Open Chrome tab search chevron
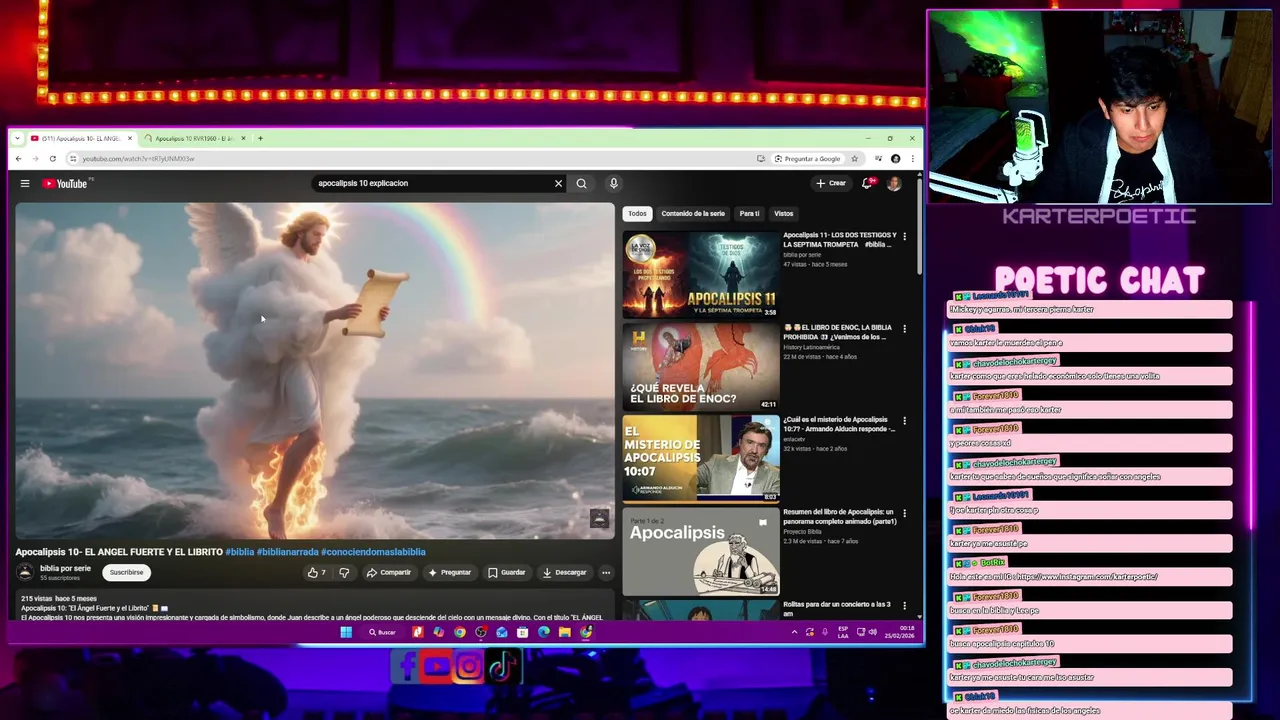 [17, 138]
